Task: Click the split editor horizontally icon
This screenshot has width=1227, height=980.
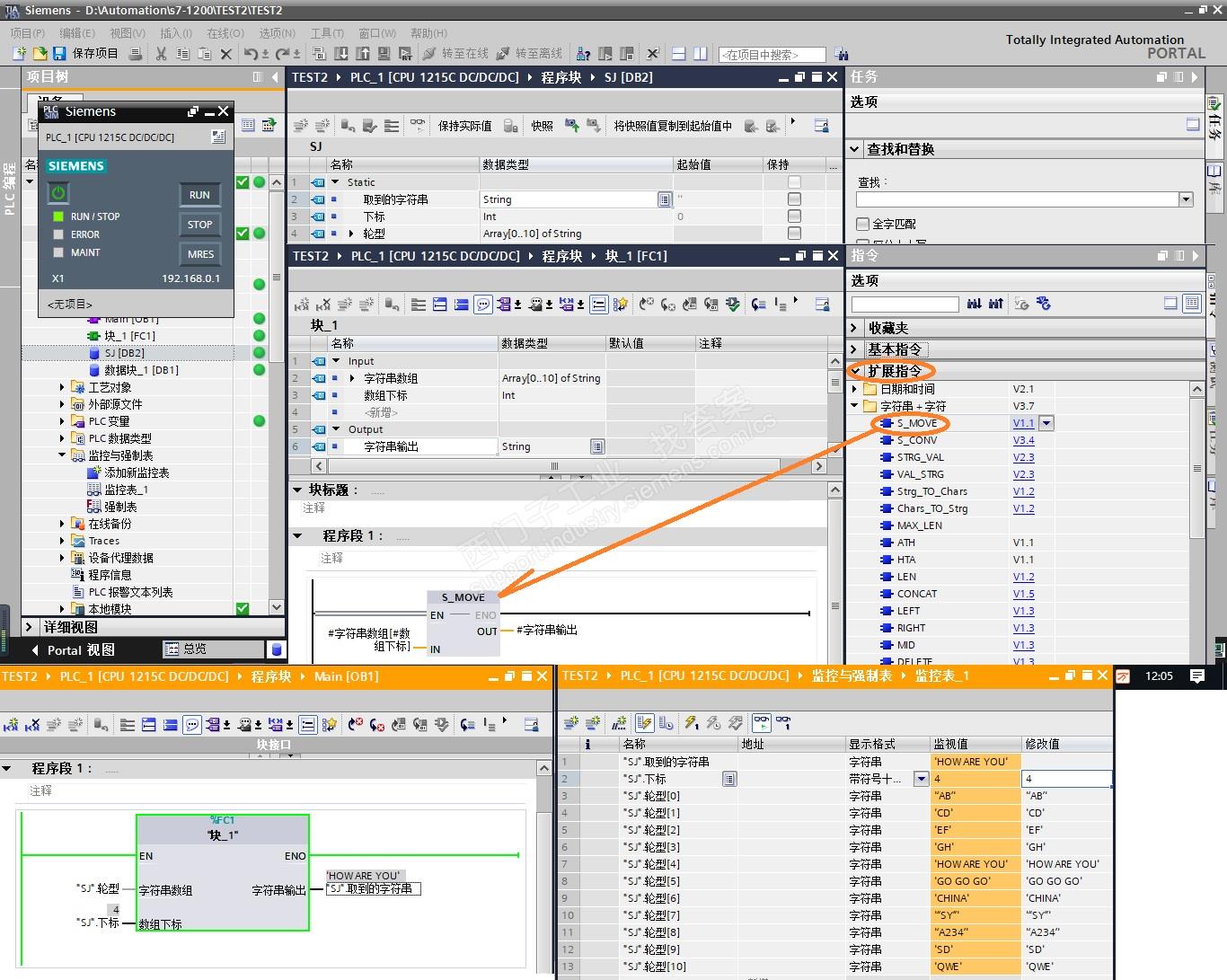Action: click(679, 54)
